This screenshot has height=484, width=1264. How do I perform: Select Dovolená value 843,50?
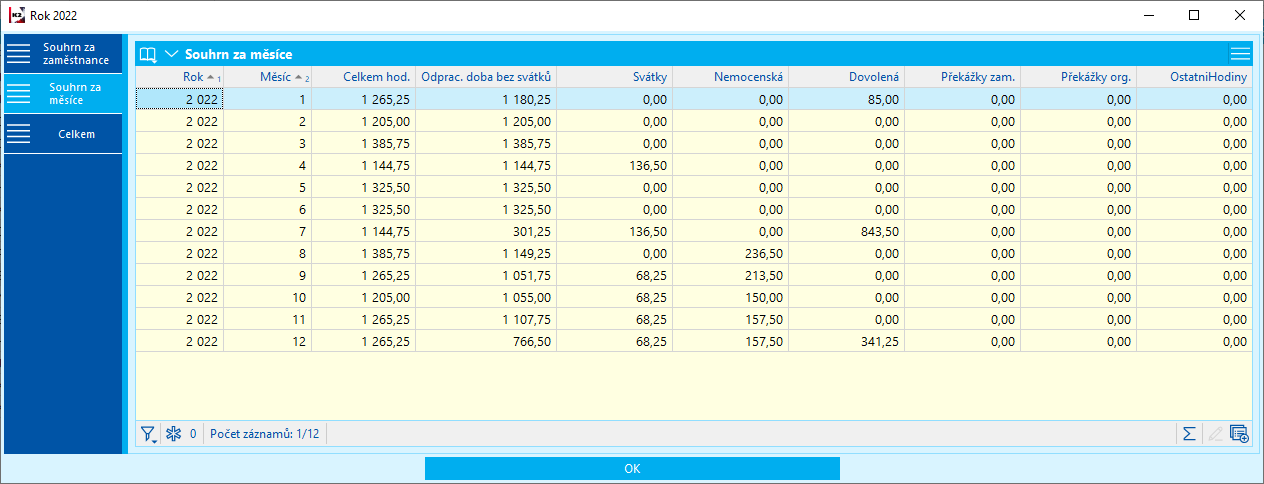tap(846, 231)
